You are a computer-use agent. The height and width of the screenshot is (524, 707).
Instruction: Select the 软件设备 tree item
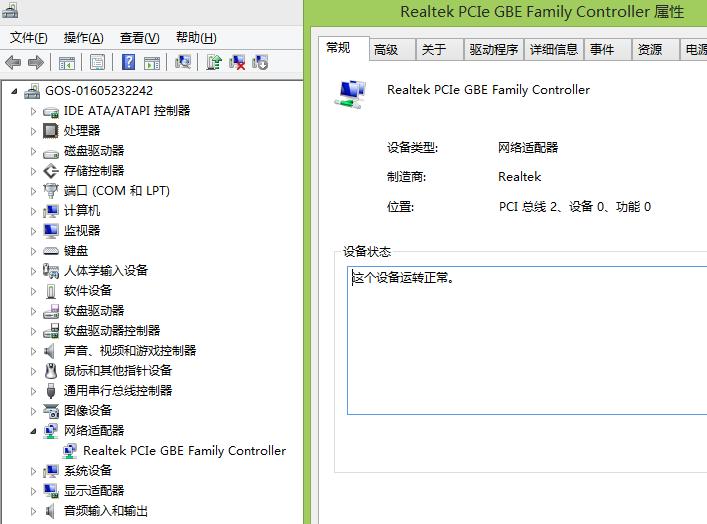(x=87, y=291)
